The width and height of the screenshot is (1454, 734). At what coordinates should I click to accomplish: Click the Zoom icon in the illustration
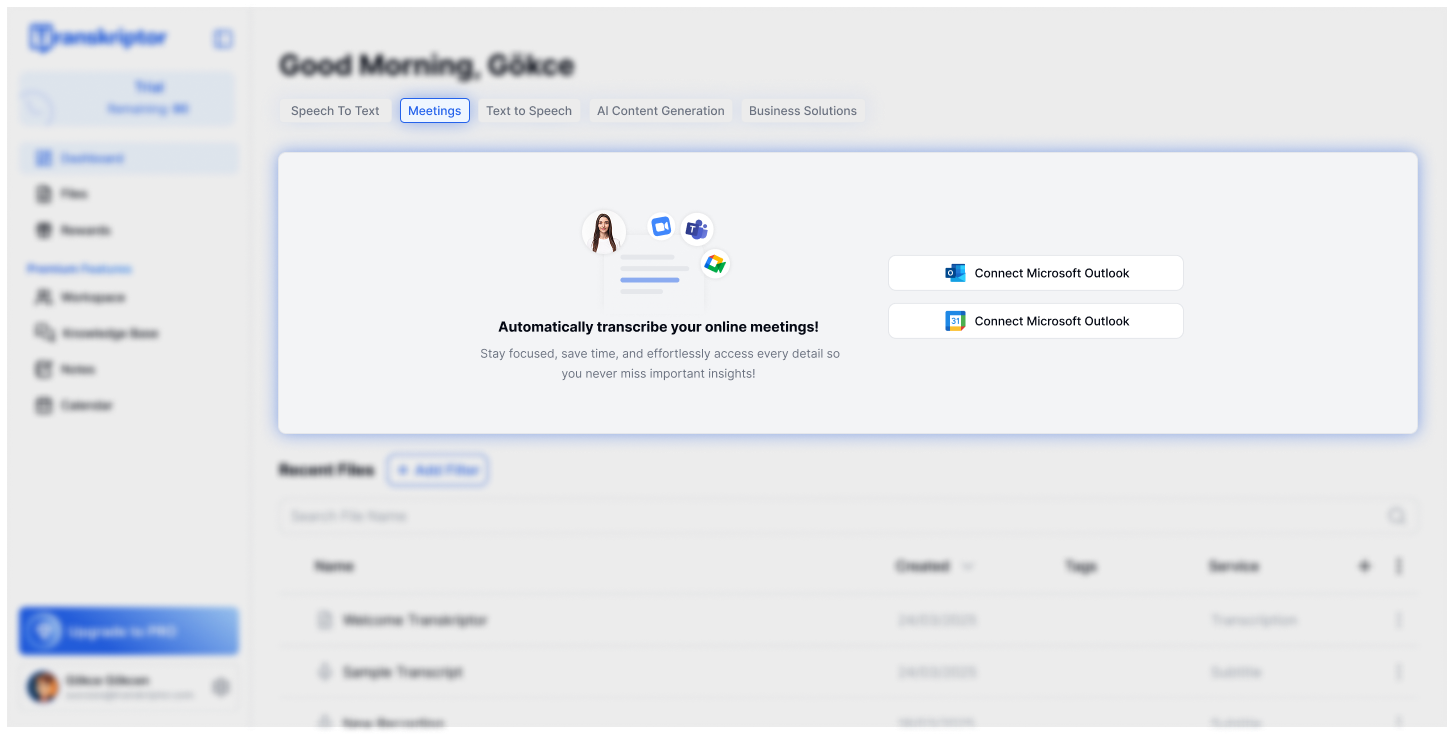coord(661,227)
